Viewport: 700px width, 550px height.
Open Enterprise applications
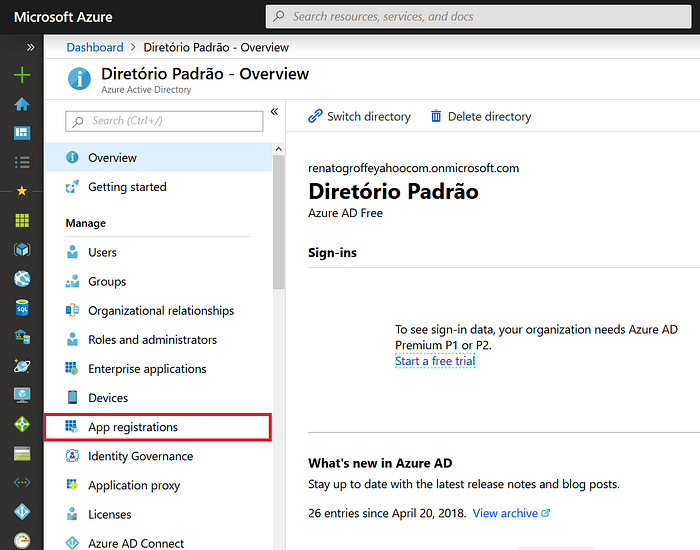(x=158, y=369)
